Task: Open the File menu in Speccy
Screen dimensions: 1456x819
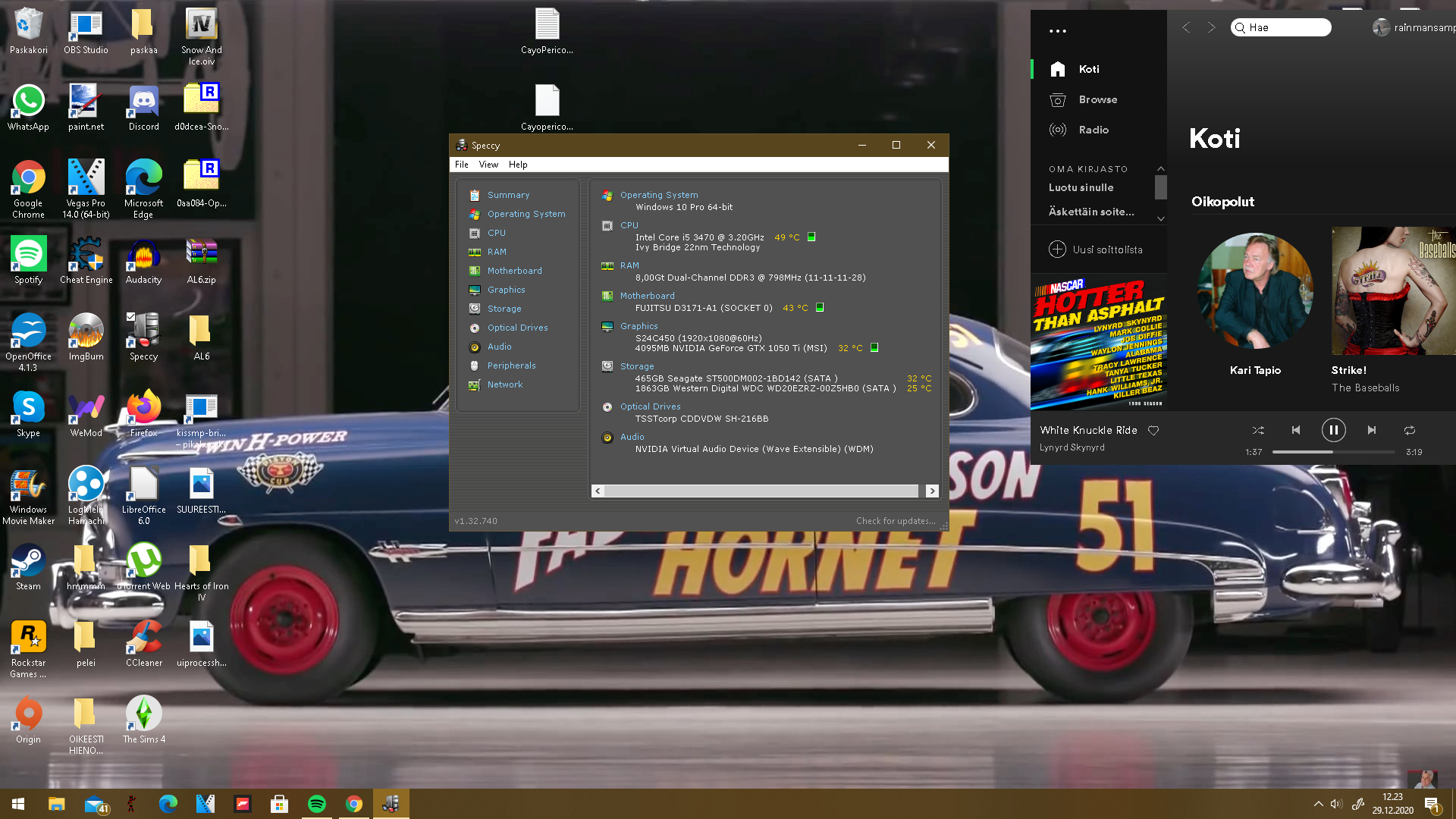Action: 461,165
